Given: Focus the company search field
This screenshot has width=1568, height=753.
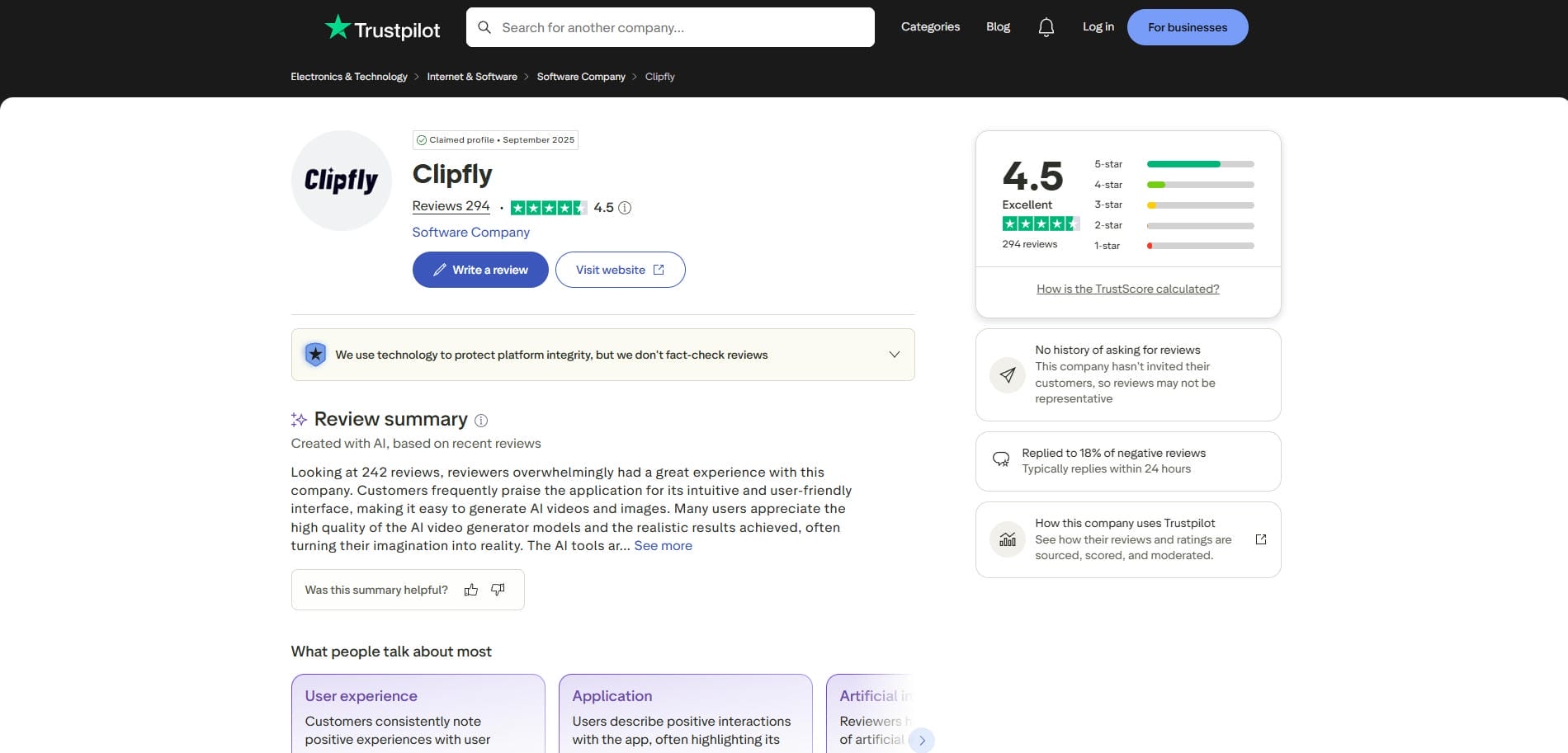Looking at the screenshot, I should (x=670, y=27).
